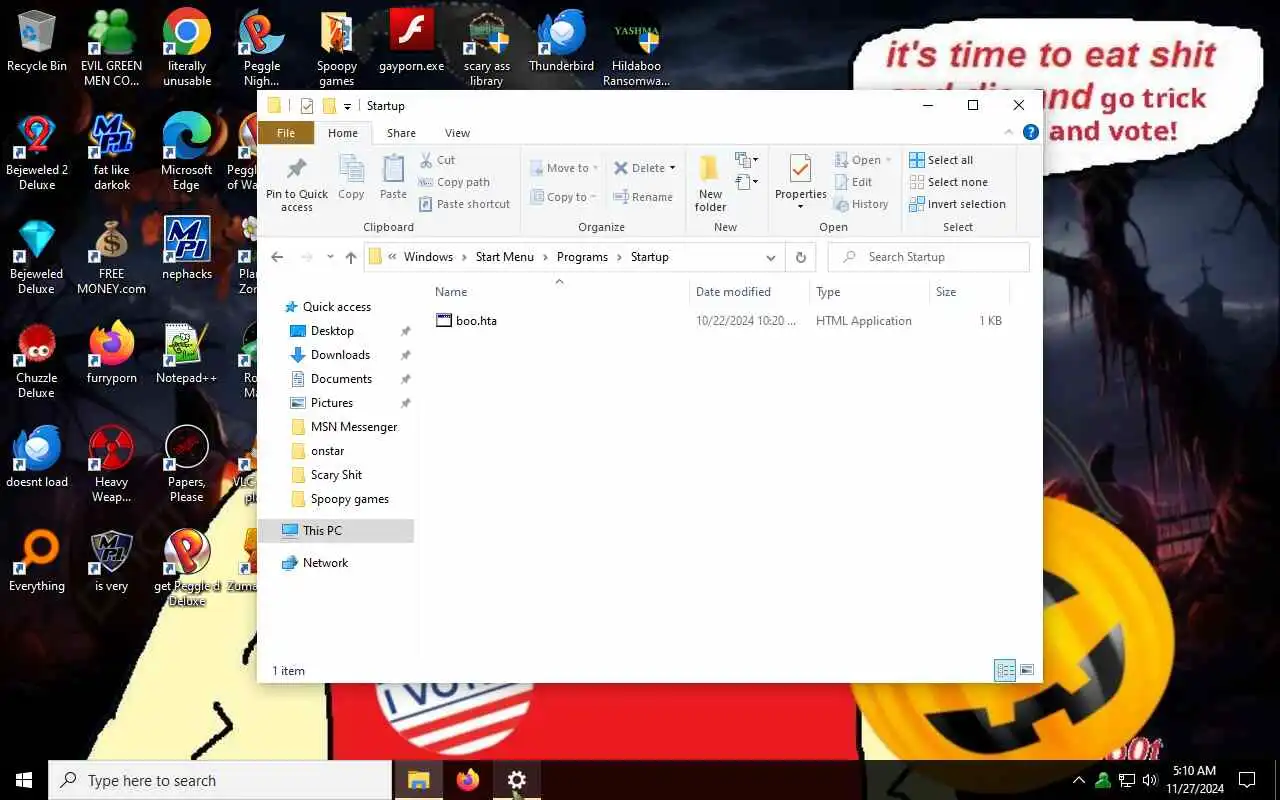Click the Search Startup field
Viewport: 1280px width, 800px height.
tap(929, 257)
